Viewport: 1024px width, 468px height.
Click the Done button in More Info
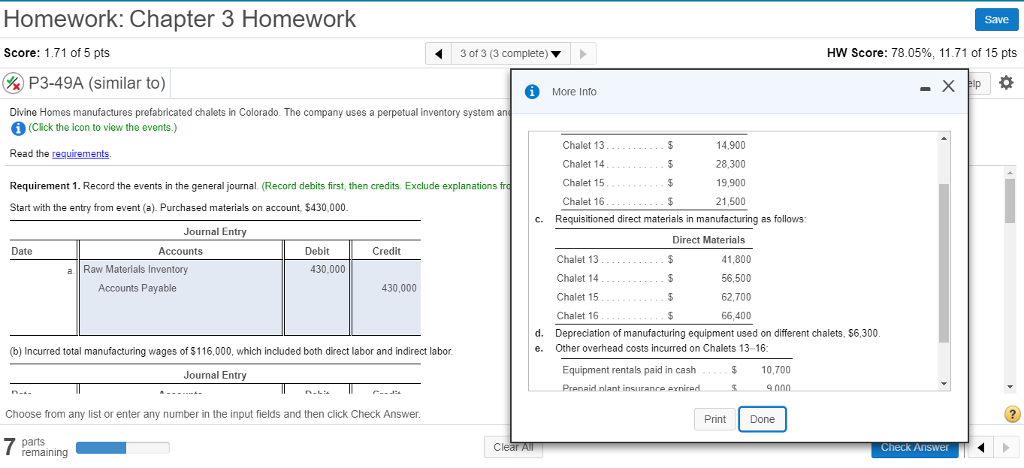point(762,419)
